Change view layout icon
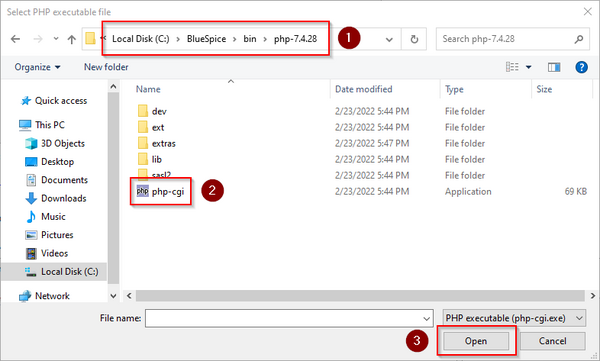Viewport: 600px width, 361px height. [512, 67]
